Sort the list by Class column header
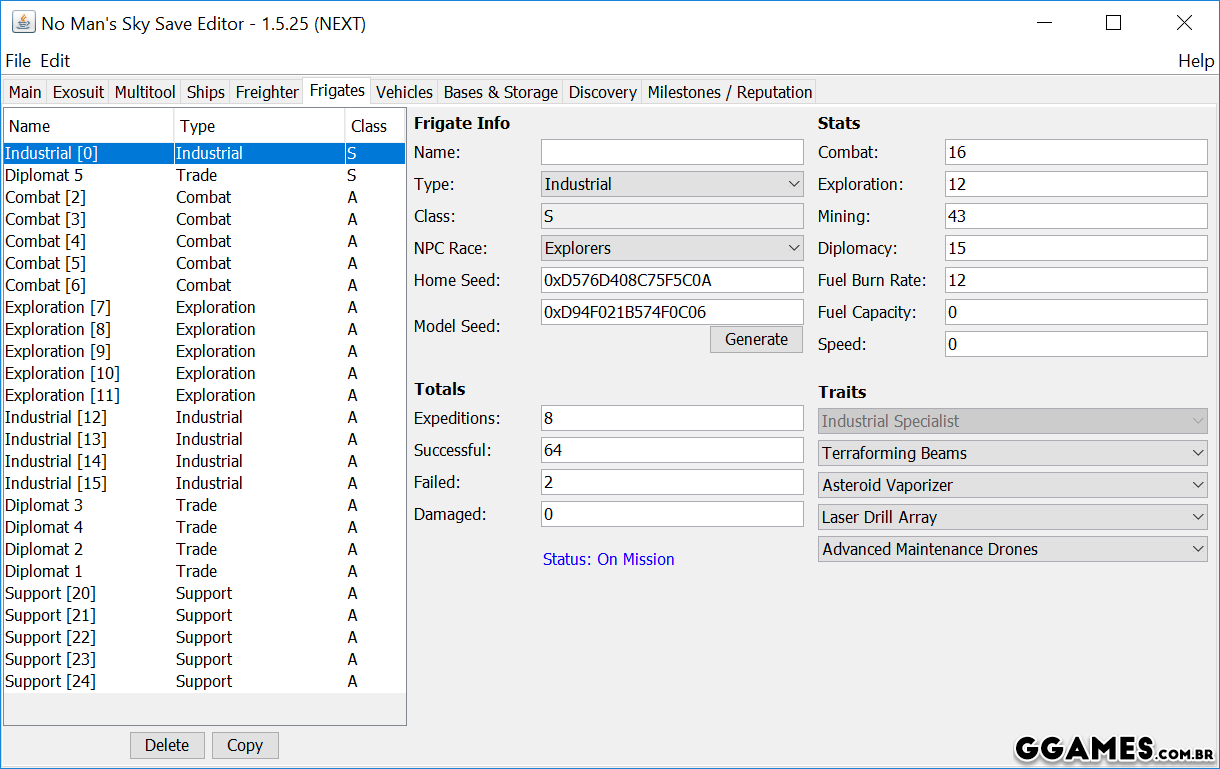Image resolution: width=1220 pixels, height=769 pixels. pos(369,126)
